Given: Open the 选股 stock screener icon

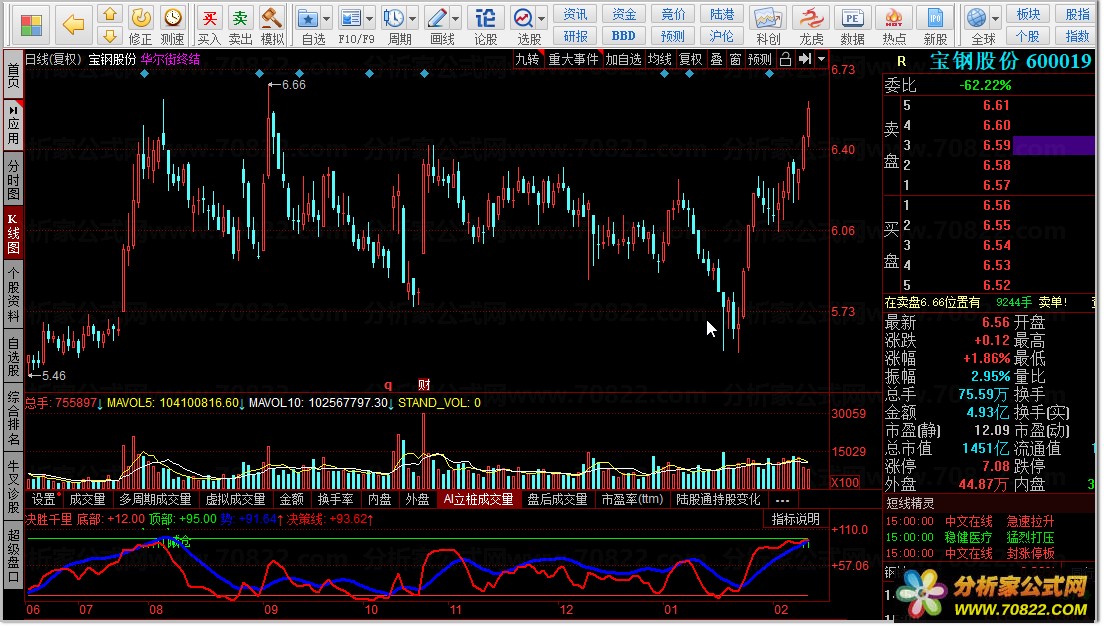Looking at the screenshot, I should tap(523, 18).
